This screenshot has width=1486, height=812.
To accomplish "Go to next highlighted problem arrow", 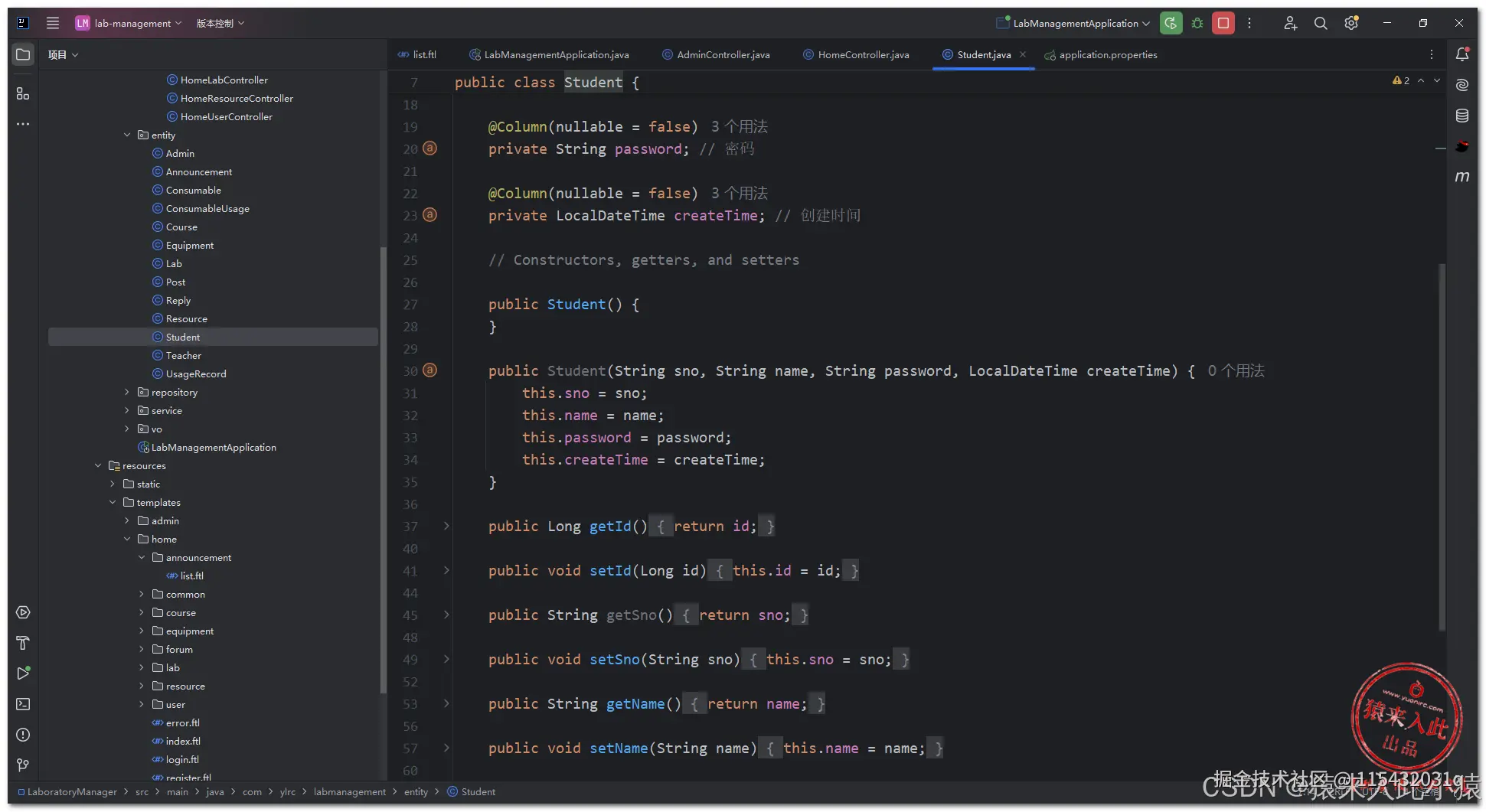I will (x=1437, y=80).
